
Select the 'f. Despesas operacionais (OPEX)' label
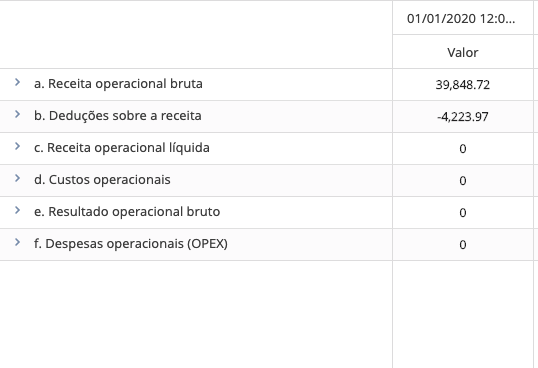131,244
